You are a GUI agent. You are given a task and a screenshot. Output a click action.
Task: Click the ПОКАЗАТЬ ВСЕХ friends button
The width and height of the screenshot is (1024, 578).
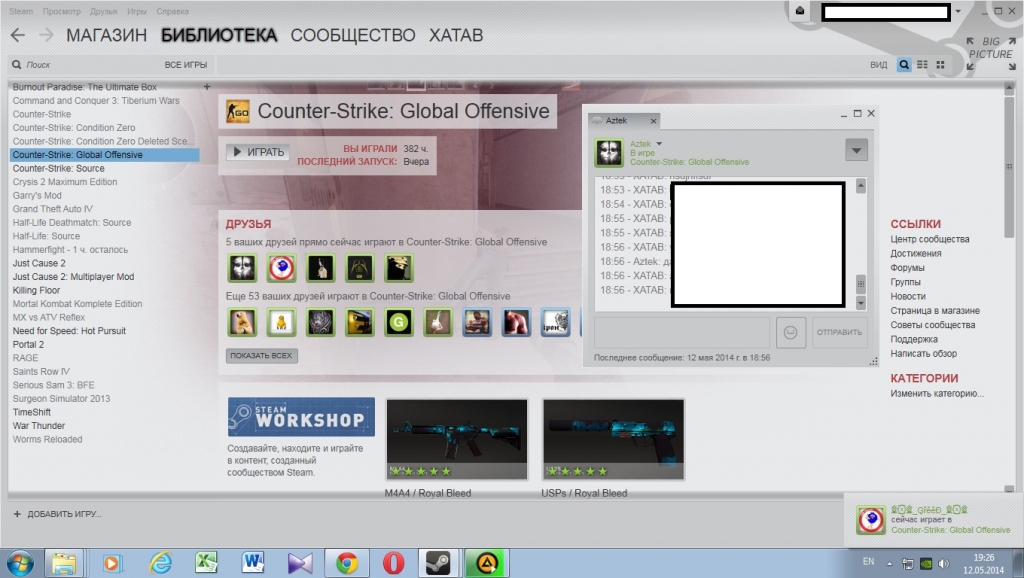pos(261,356)
